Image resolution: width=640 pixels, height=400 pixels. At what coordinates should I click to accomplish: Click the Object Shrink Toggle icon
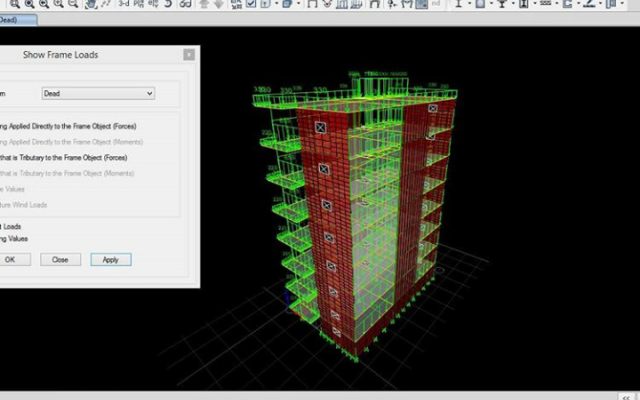[236, 4]
